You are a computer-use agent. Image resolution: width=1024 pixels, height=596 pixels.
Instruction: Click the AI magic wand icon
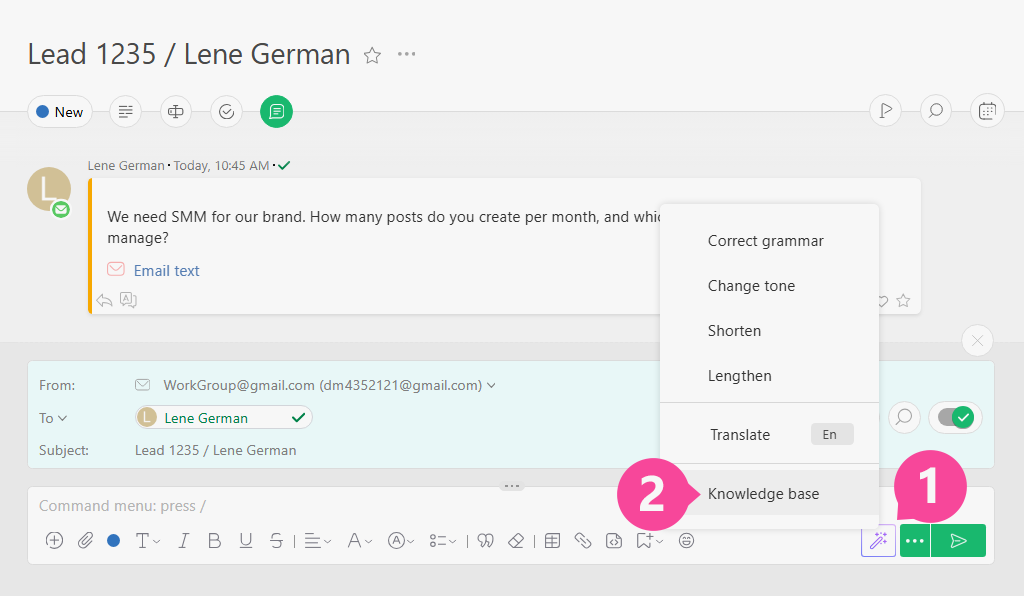click(878, 541)
